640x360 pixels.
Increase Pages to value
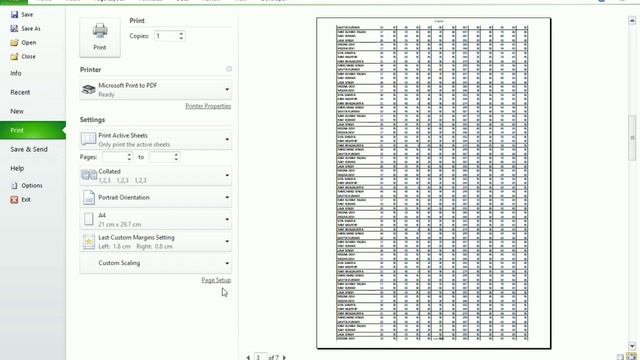click(176, 155)
